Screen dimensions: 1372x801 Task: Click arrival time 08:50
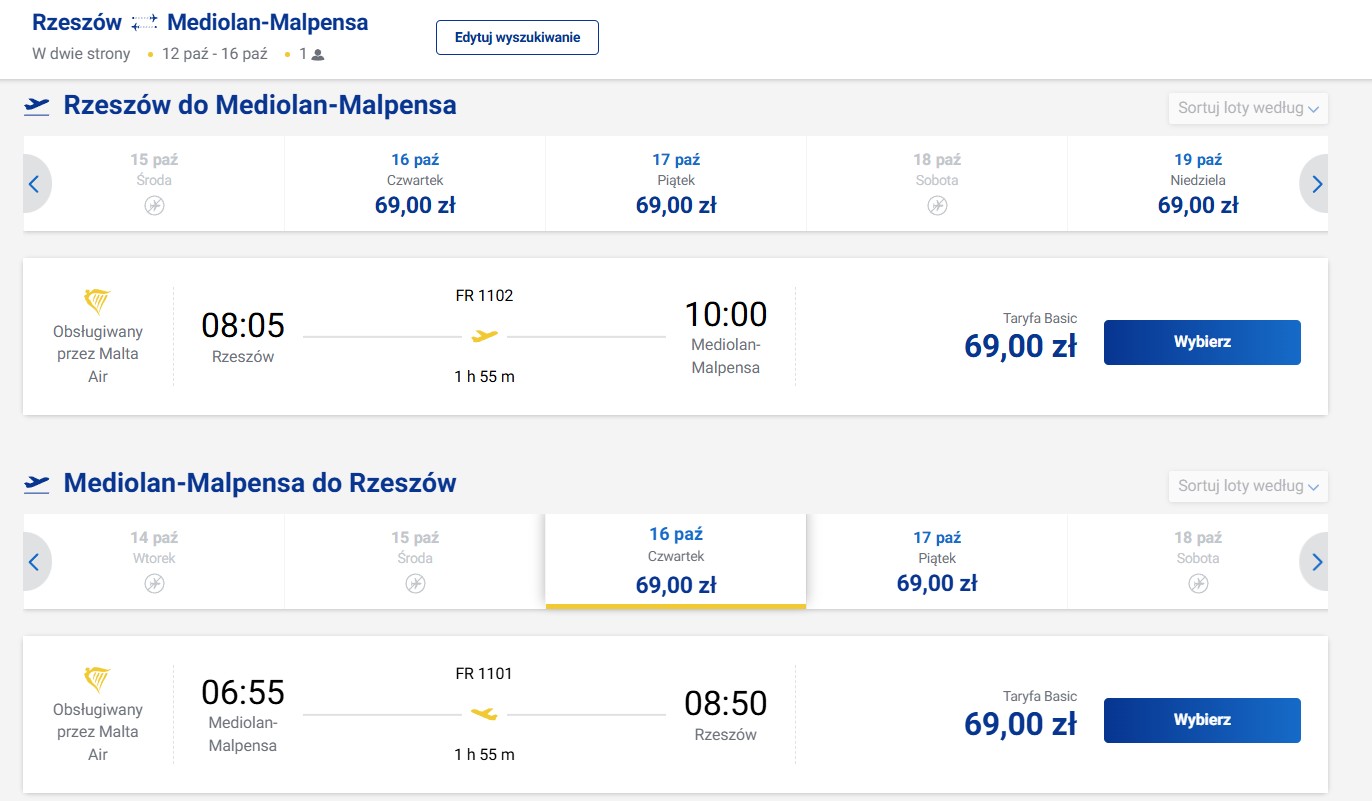[726, 703]
